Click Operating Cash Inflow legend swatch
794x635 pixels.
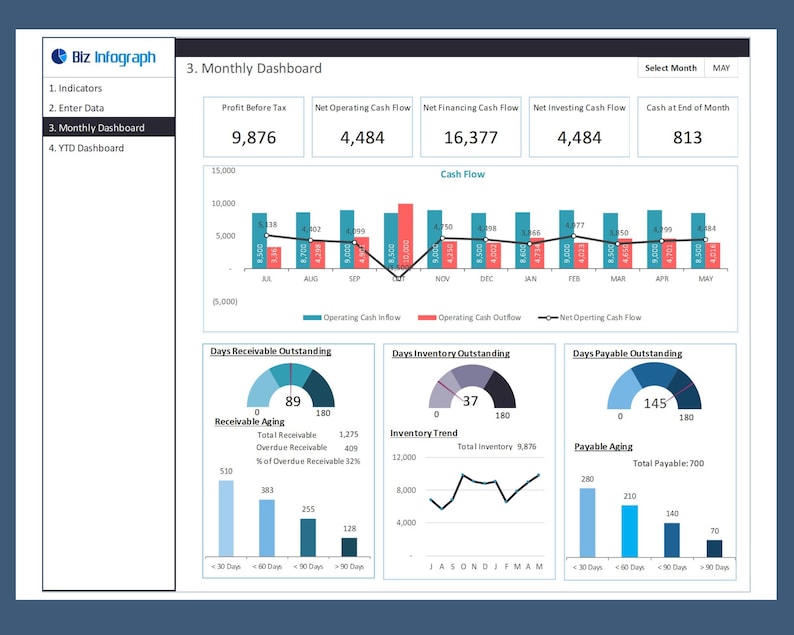pyautogui.click(x=312, y=318)
